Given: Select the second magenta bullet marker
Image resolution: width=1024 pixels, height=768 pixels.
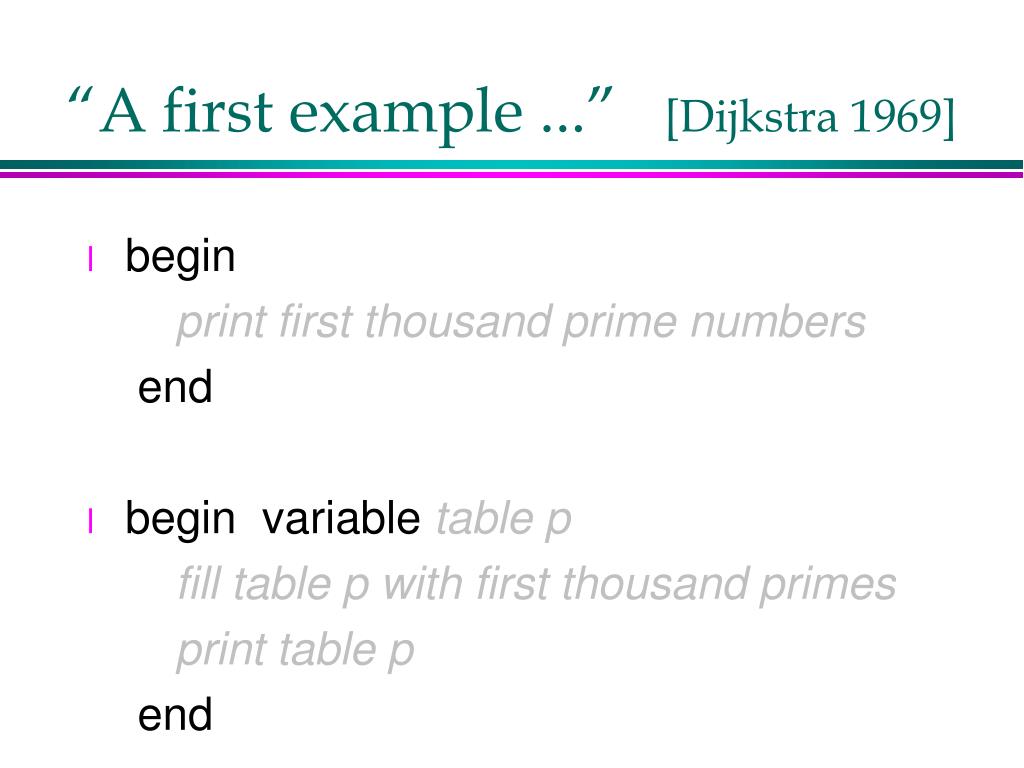Looking at the screenshot, I should click(90, 521).
